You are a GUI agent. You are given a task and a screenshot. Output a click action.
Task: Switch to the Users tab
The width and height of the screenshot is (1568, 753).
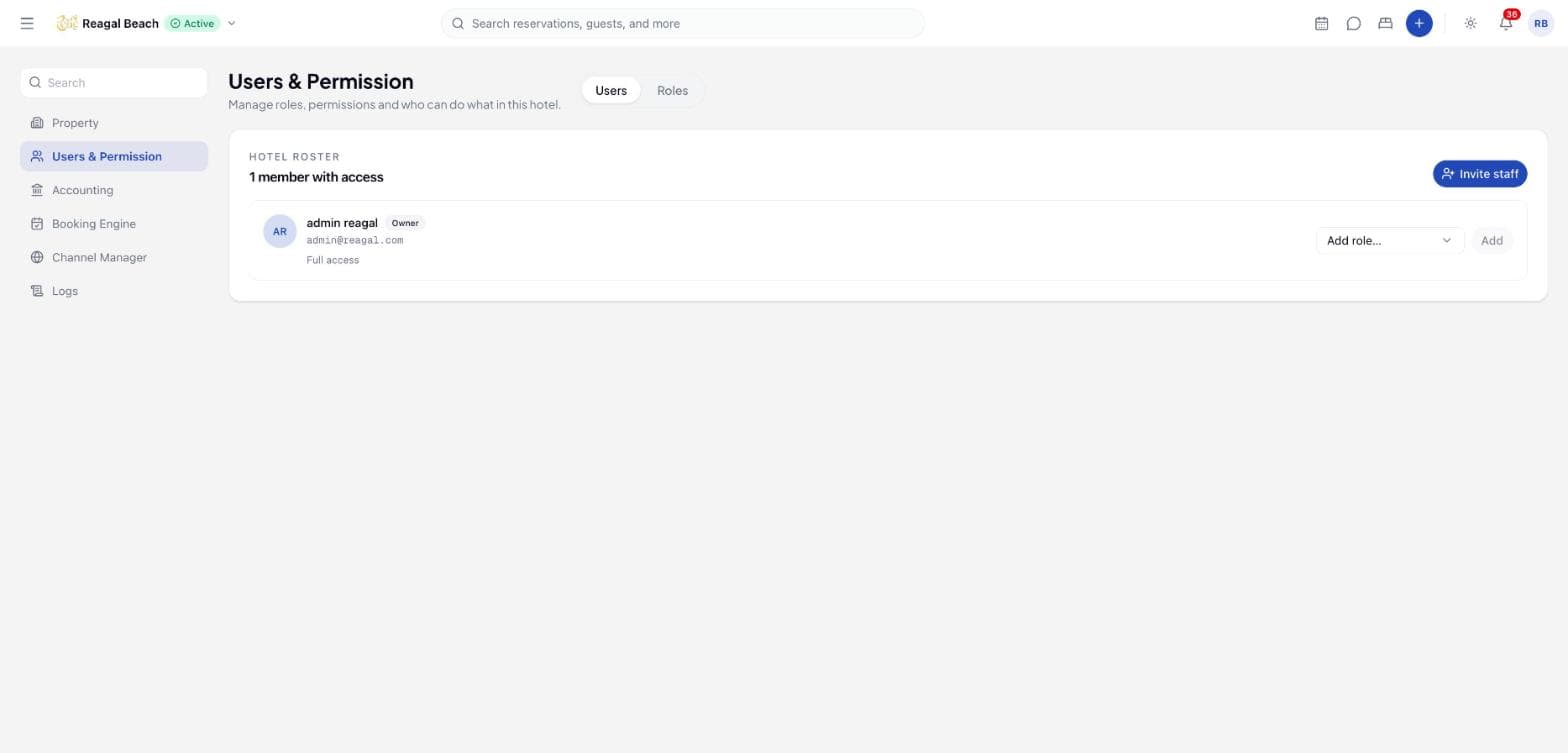point(611,90)
